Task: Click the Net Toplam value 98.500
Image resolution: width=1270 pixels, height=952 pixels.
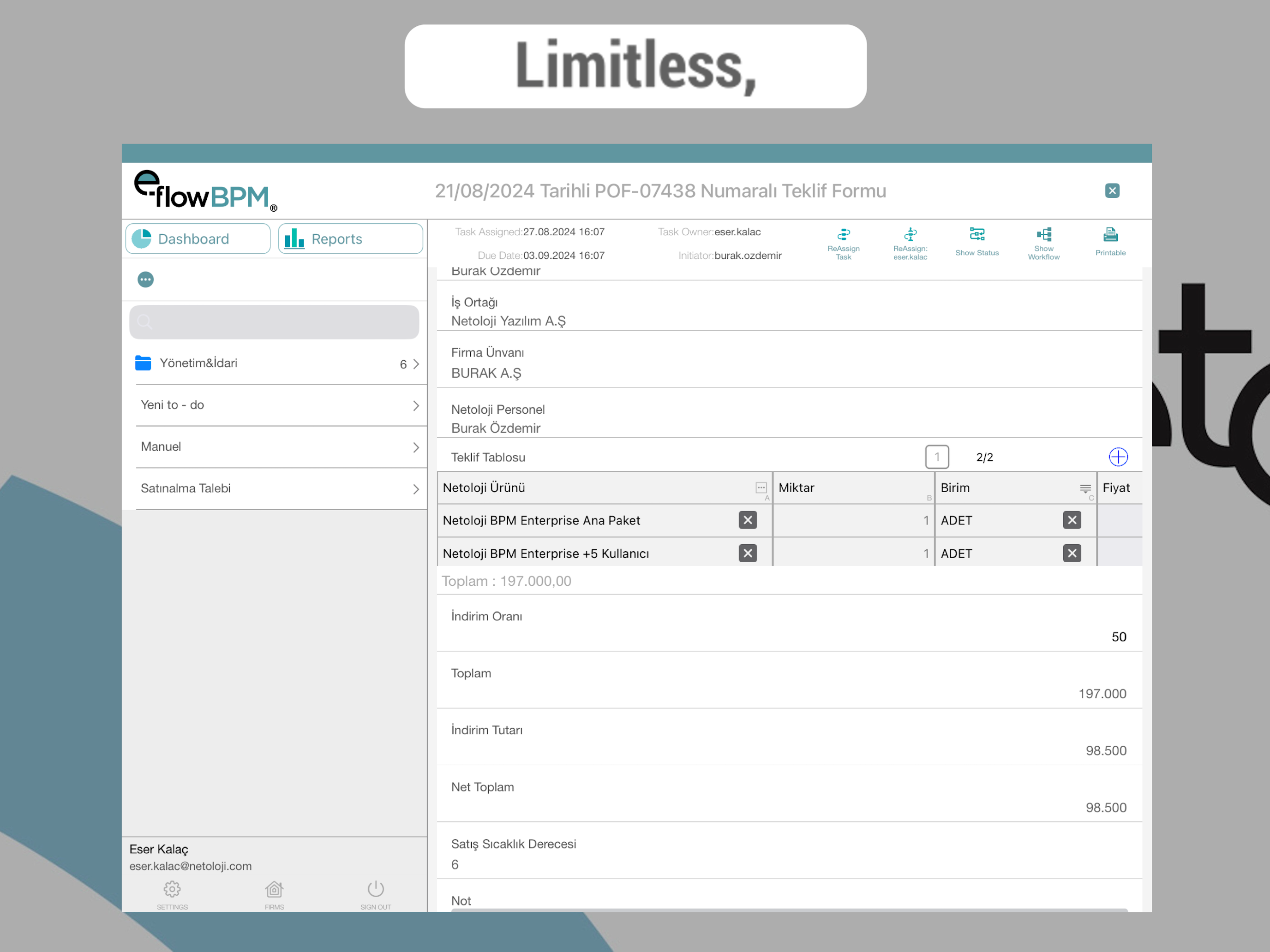Action: coord(1106,807)
